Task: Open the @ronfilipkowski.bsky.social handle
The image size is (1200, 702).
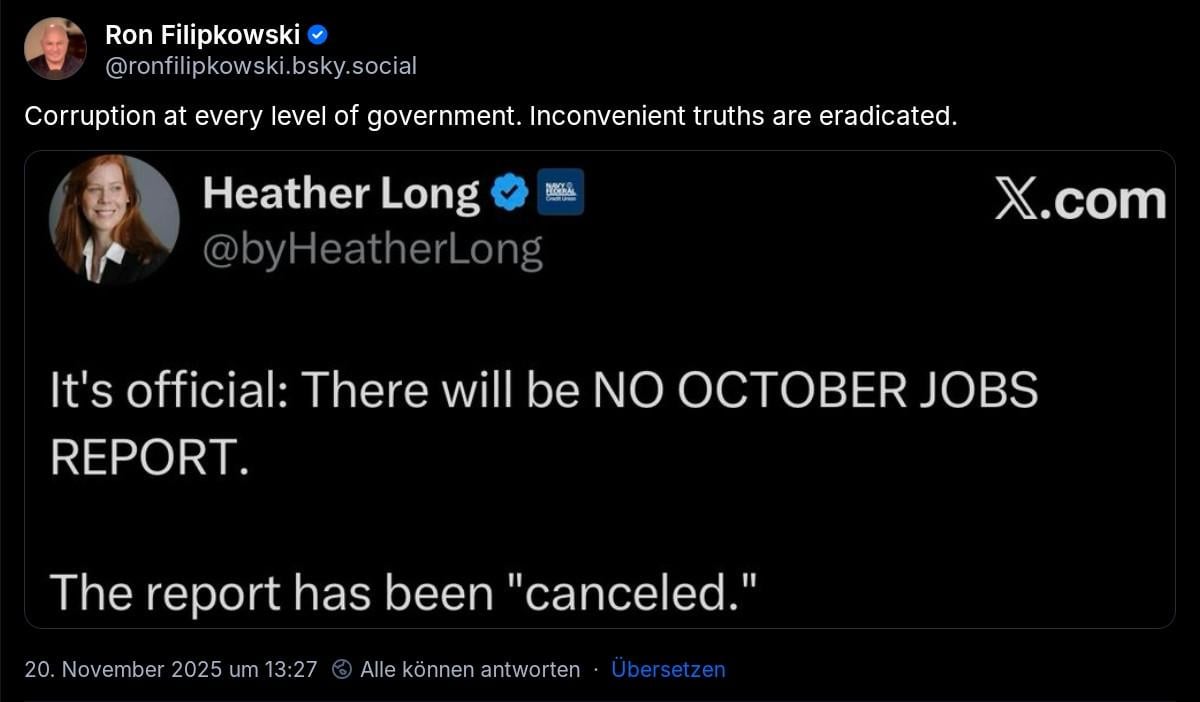Action: (x=260, y=66)
